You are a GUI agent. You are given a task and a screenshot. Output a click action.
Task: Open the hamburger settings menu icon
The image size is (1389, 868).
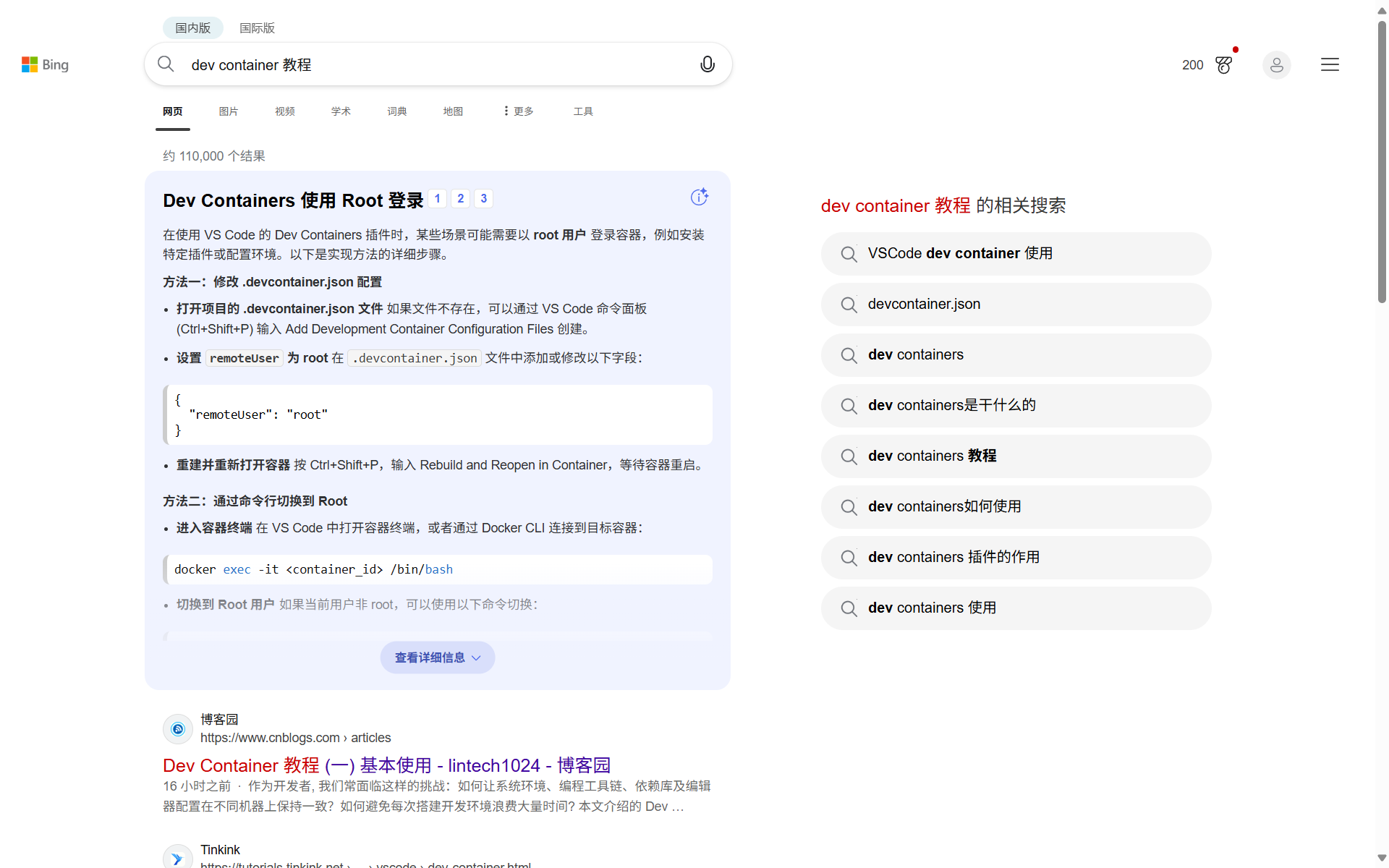[1330, 65]
